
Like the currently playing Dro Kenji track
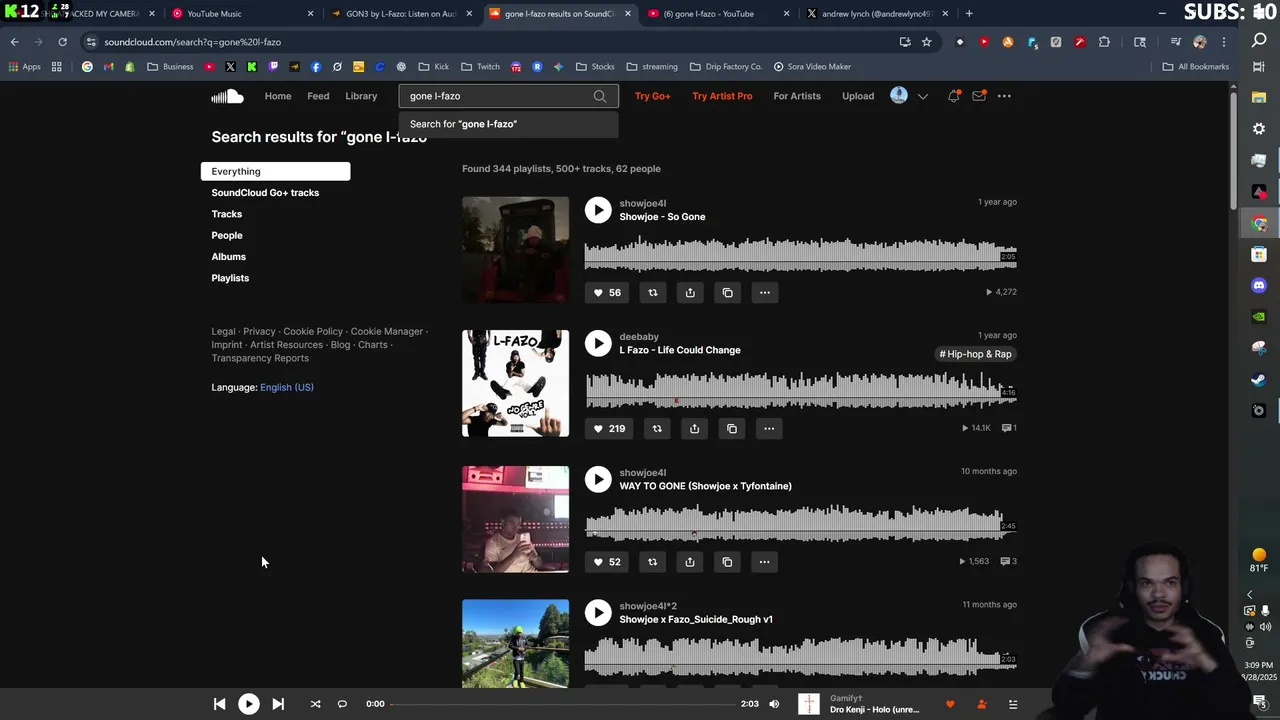pyautogui.click(x=950, y=704)
